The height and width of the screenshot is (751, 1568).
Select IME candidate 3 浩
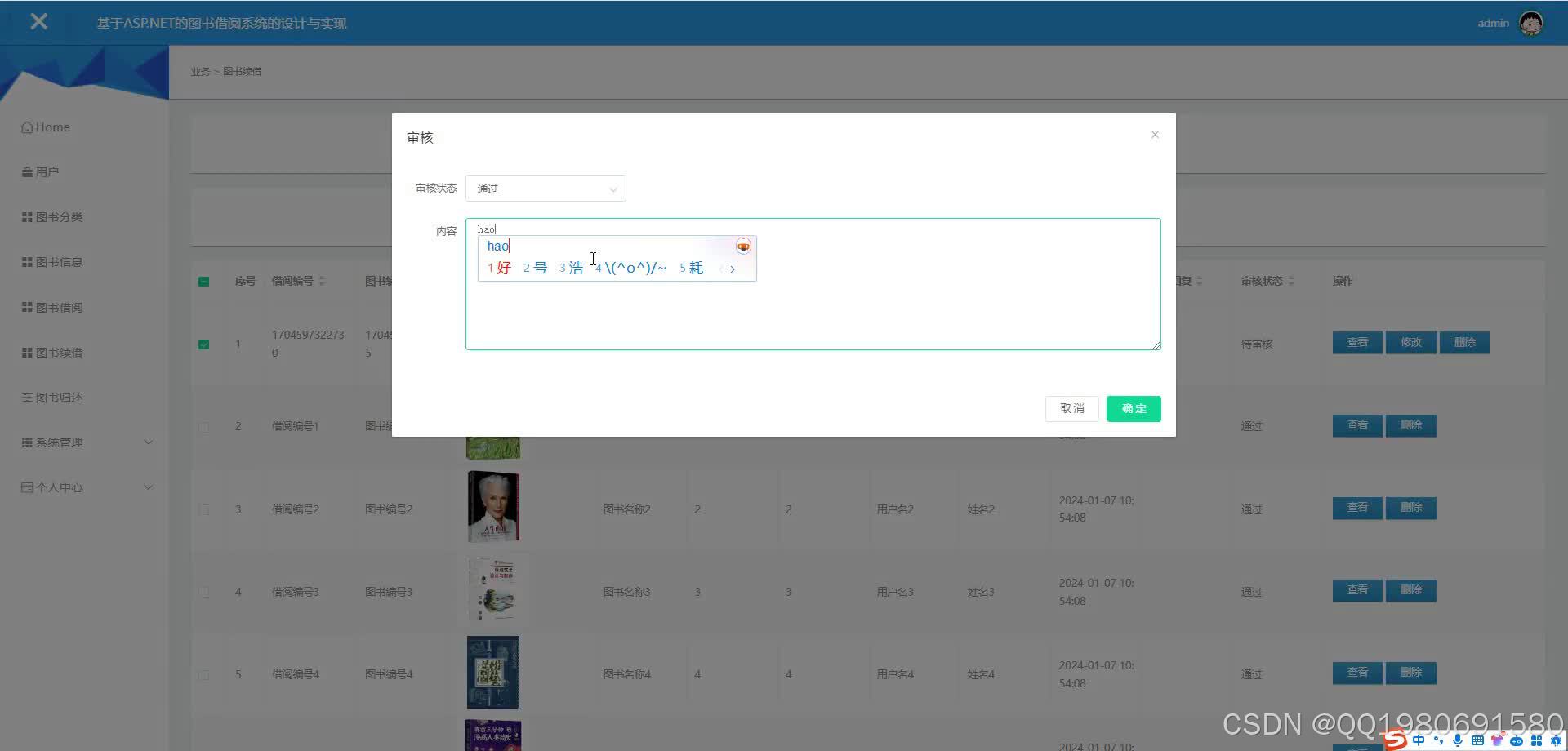[x=571, y=268]
